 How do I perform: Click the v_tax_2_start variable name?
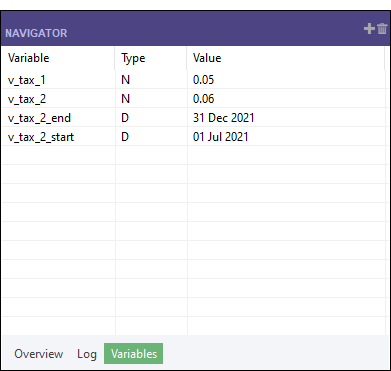41,137
